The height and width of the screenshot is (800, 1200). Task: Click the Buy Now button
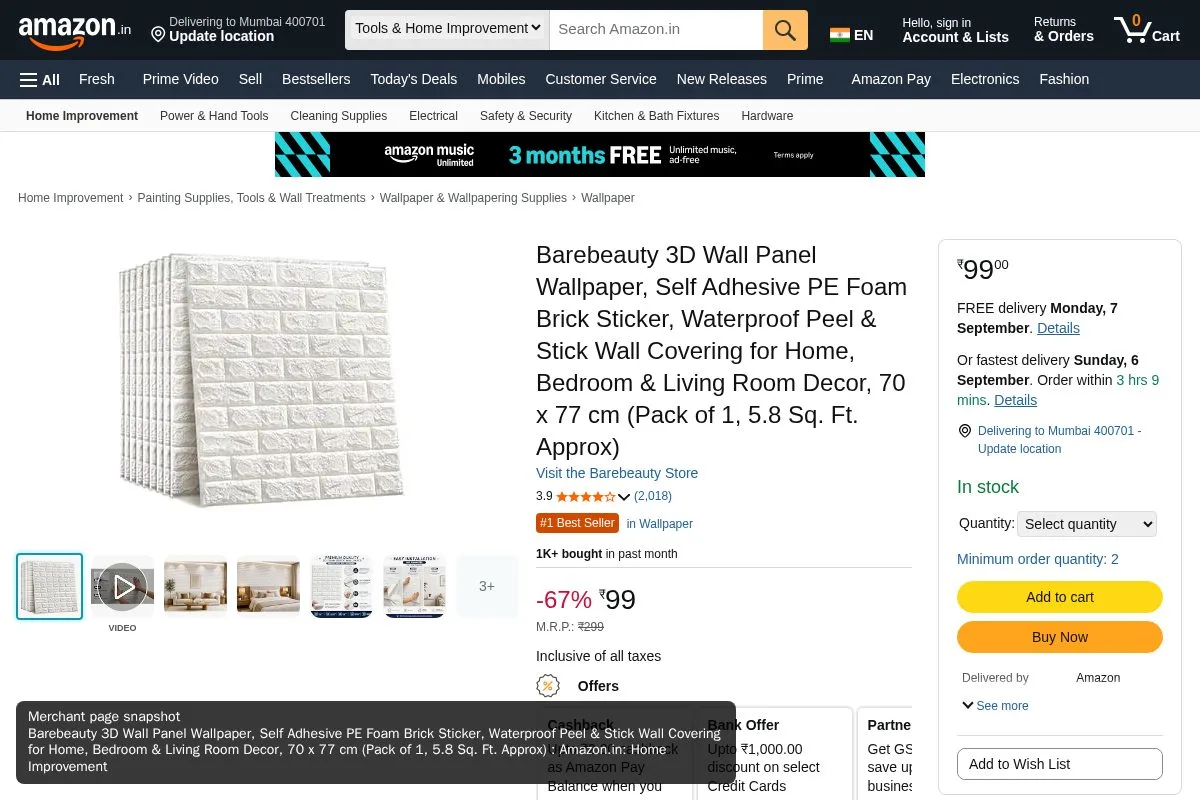1060,637
